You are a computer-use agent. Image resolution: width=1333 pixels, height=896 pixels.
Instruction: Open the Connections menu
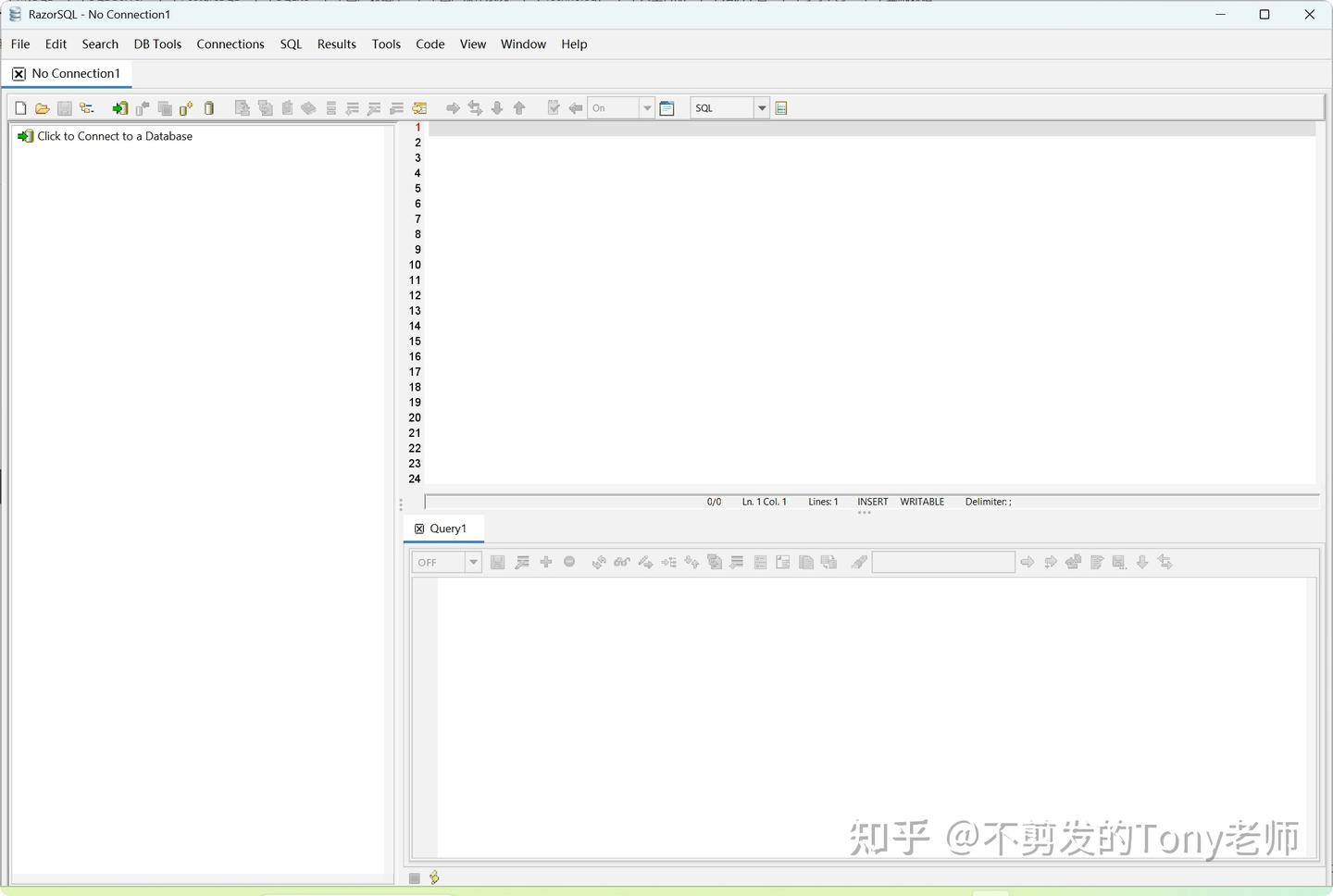point(230,44)
